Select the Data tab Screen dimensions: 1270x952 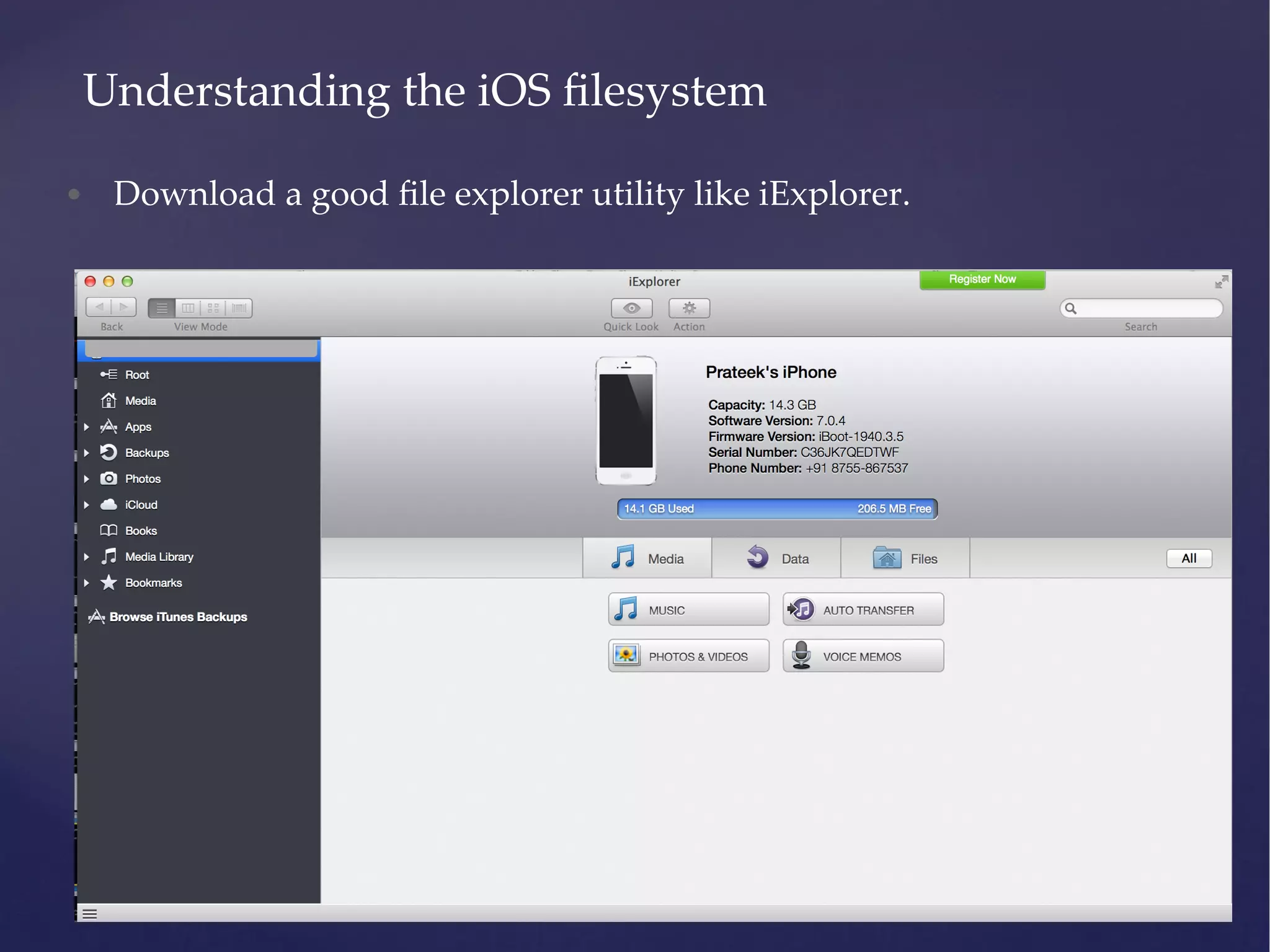776,558
